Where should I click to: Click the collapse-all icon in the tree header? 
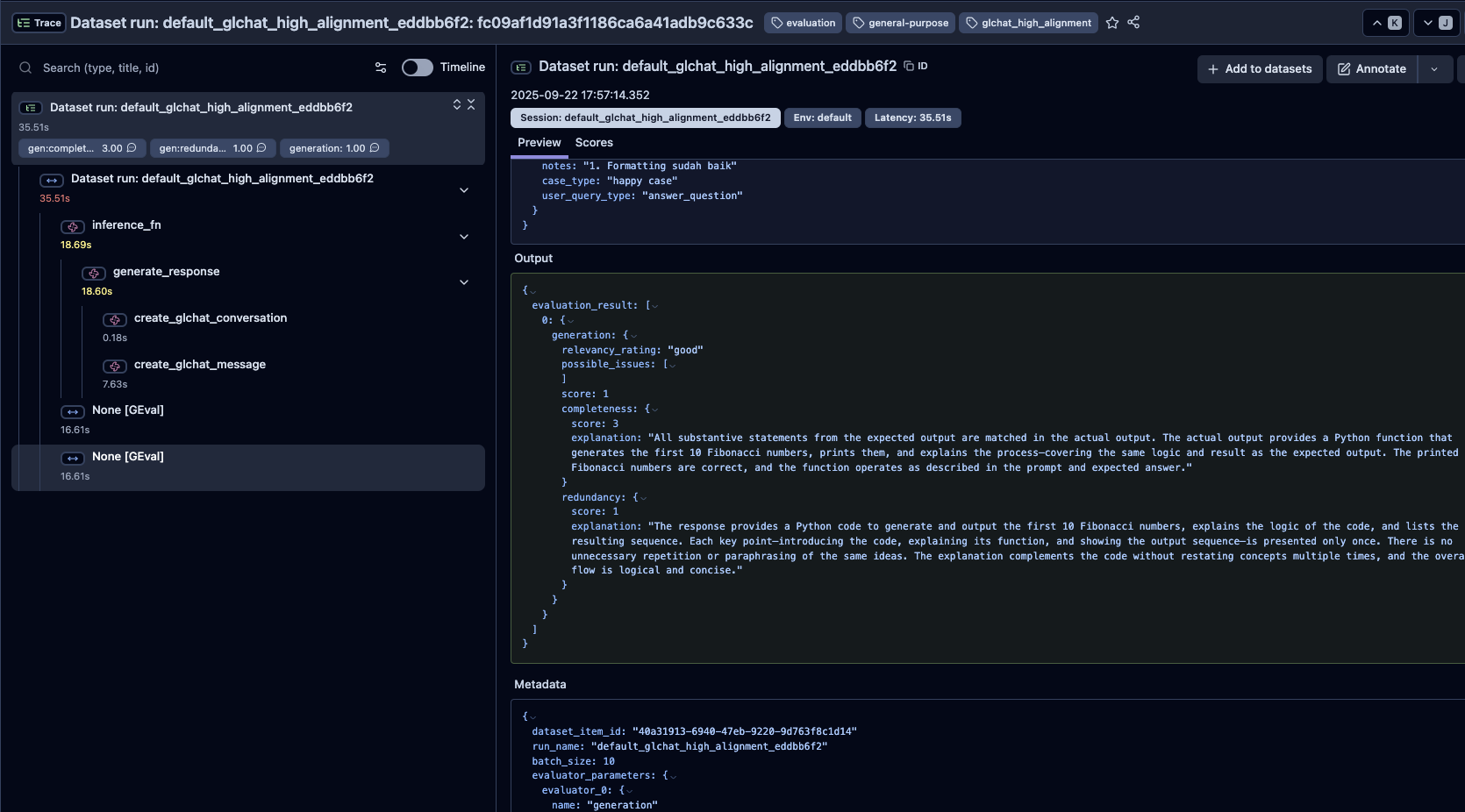(x=471, y=104)
